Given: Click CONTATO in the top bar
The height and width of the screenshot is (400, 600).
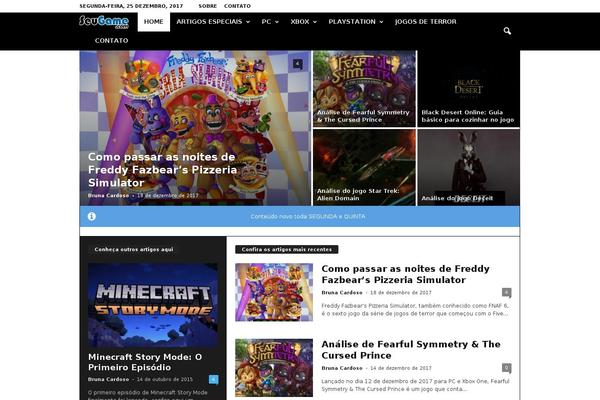Looking at the screenshot, I should click(x=237, y=6).
